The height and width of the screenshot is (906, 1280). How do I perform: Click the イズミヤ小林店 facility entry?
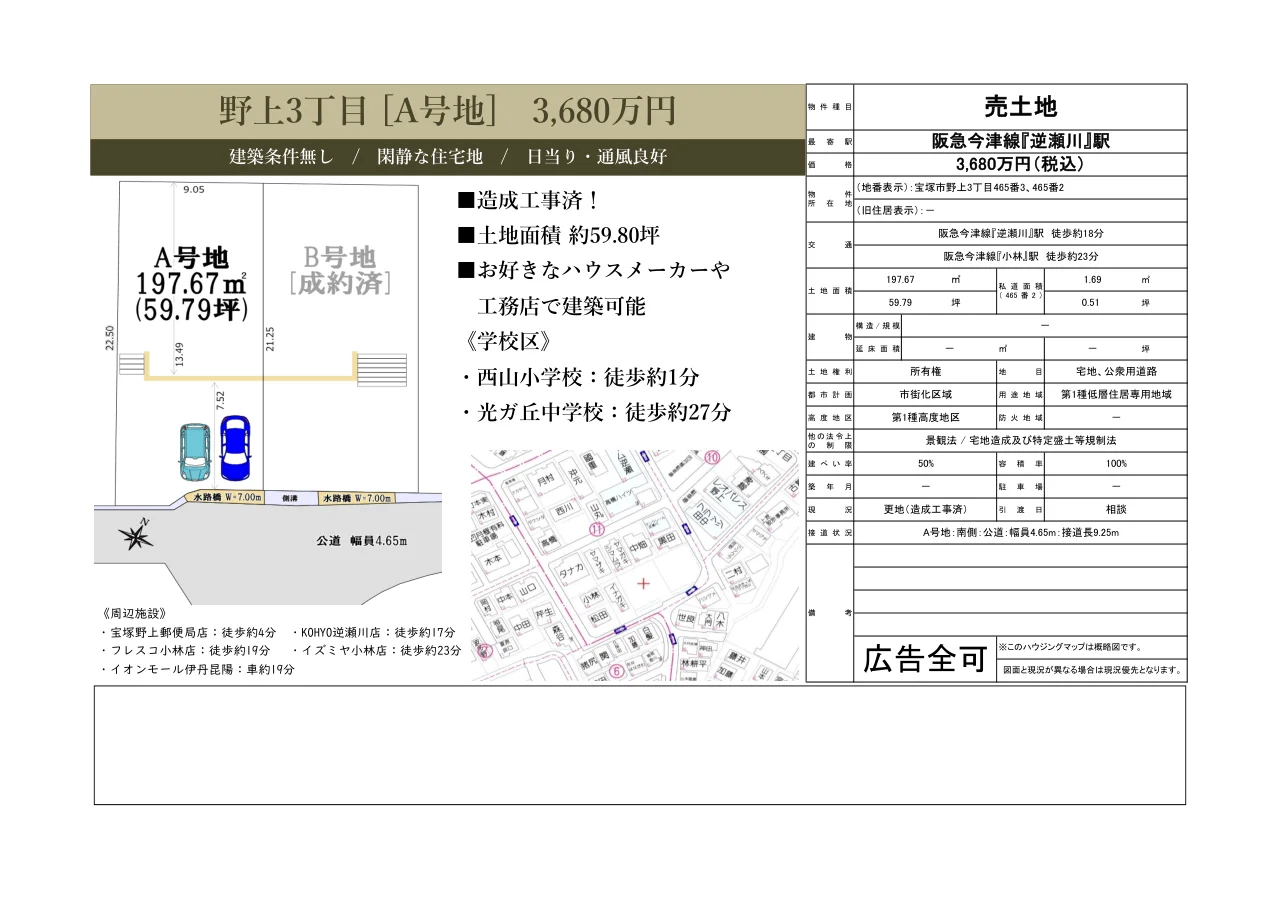point(377,651)
